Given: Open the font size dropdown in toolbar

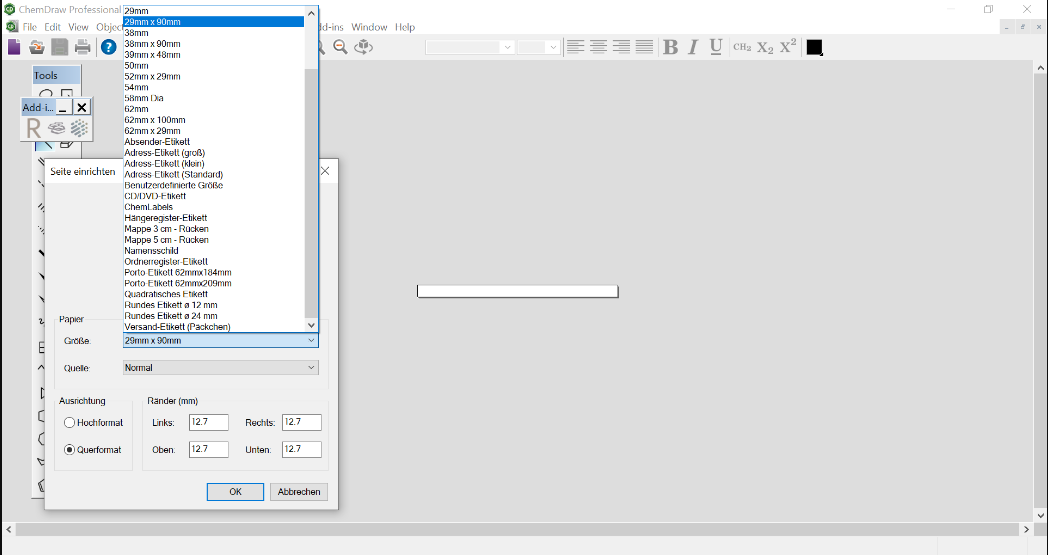Looking at the screenshot, I should point(553,47).
